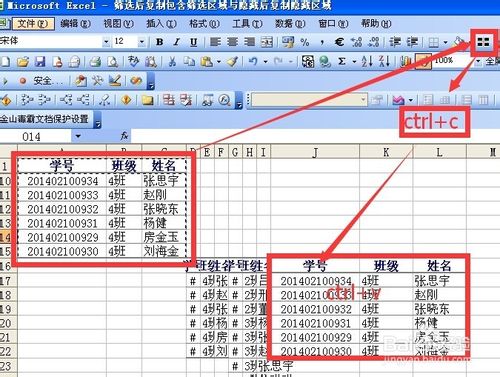500x377 pixels.
Task: Toggle center alignment
Action: 232,42
